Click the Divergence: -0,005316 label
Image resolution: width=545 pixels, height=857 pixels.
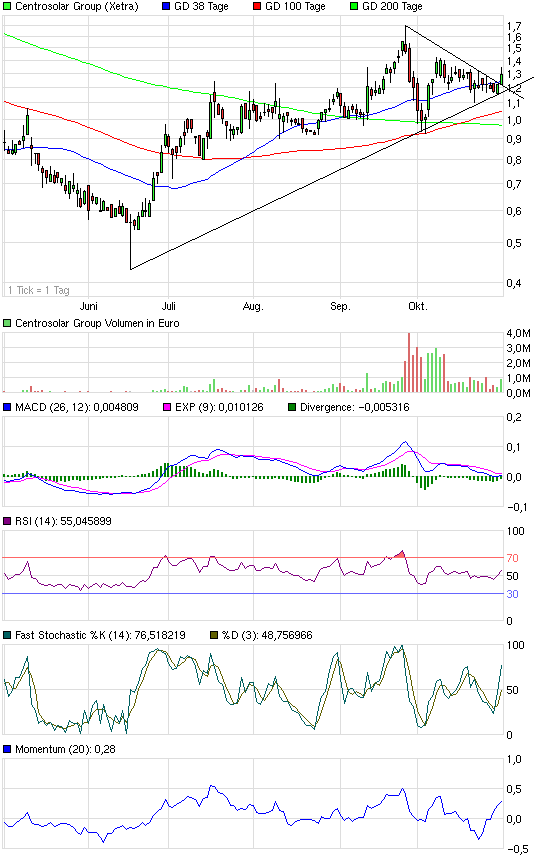pyautogui.click(x=355, y=407)
